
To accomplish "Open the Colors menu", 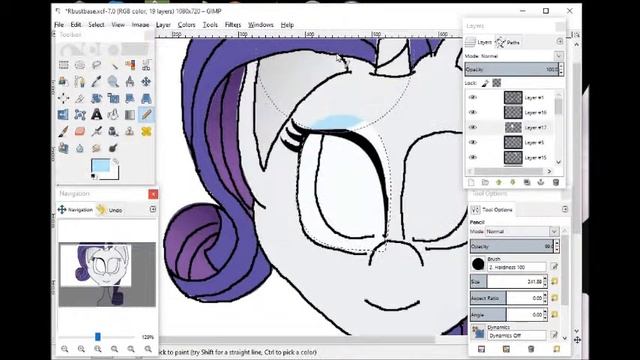I will (x=187, y=25).
